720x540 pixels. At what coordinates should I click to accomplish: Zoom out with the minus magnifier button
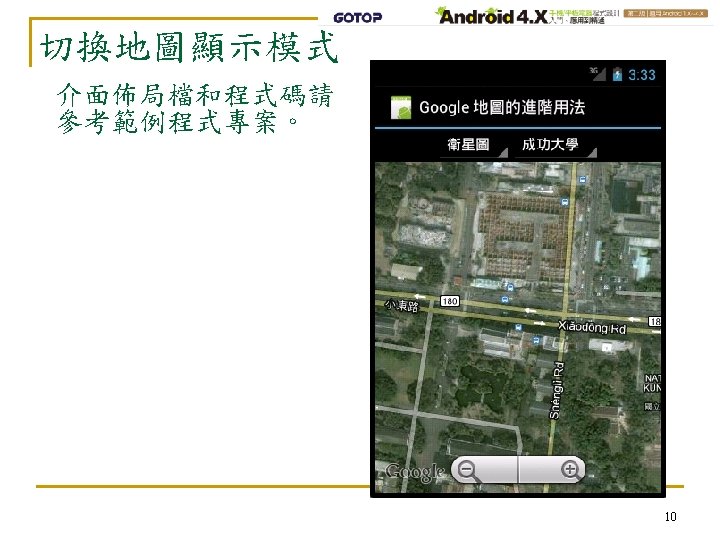[485, 470]
